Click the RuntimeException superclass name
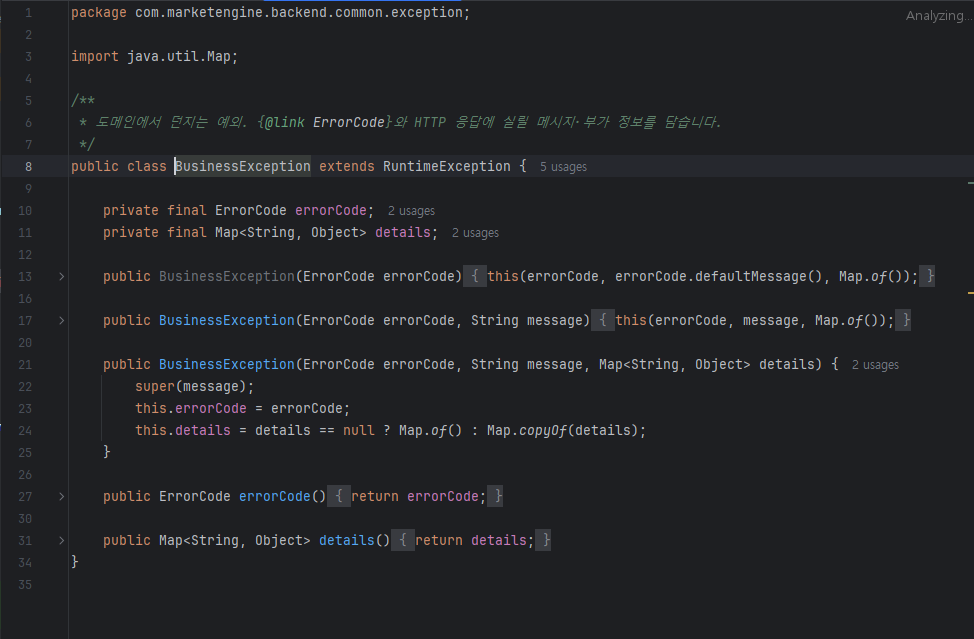 click(447, 166)
